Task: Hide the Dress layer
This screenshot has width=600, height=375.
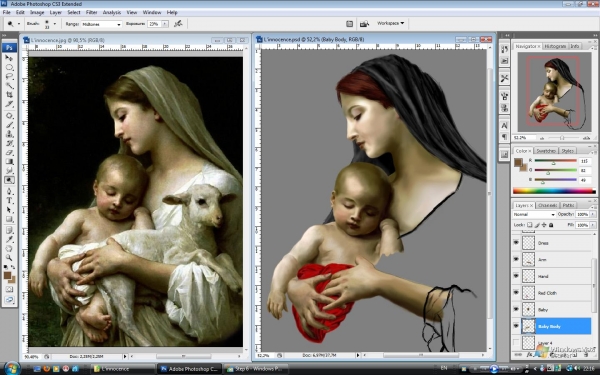Action: [x=516, y=243]
